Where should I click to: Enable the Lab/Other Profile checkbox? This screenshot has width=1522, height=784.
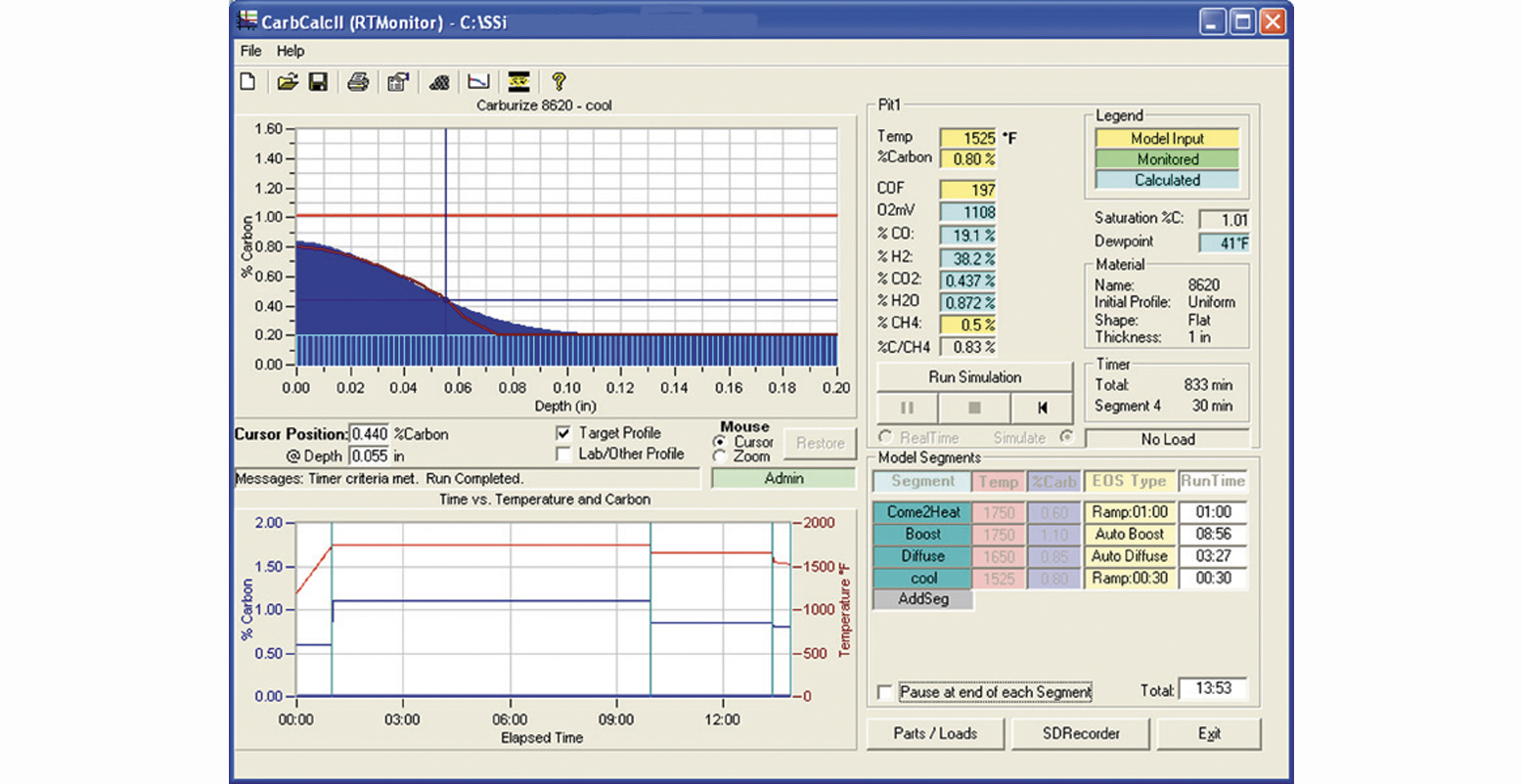pos(563,455)
